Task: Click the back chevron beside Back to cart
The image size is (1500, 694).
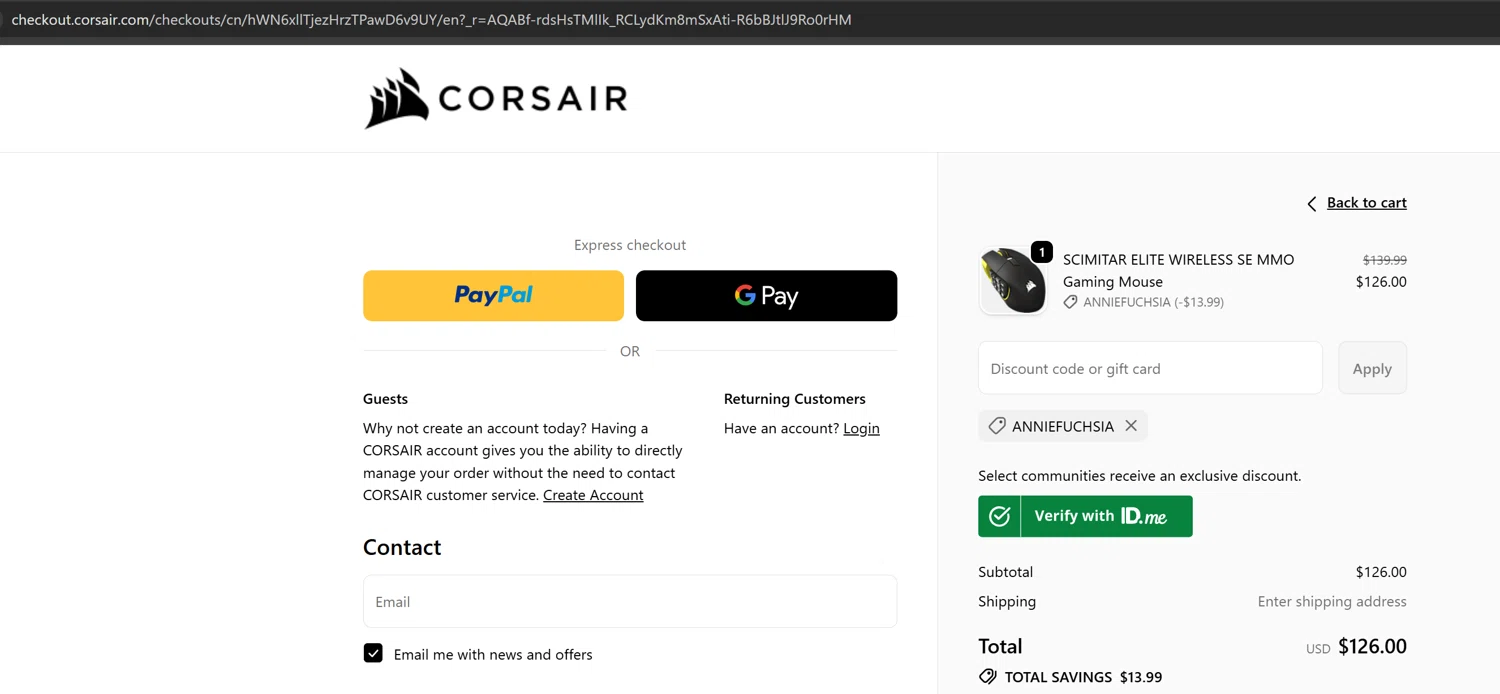Action: [x=1312, y=204]
